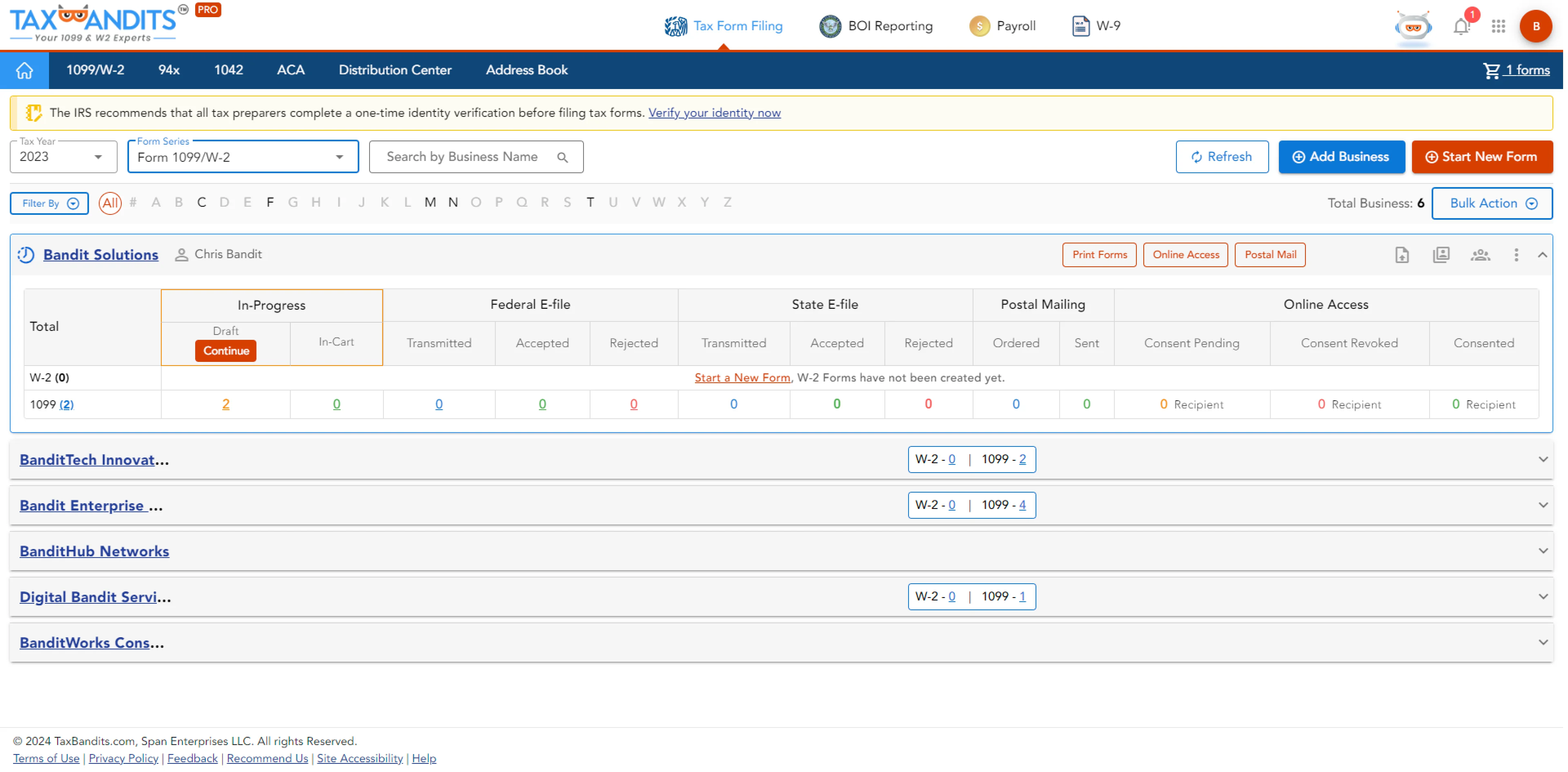
Task: Open BanditHub Networks business link
Action: (x=94, y=551)
